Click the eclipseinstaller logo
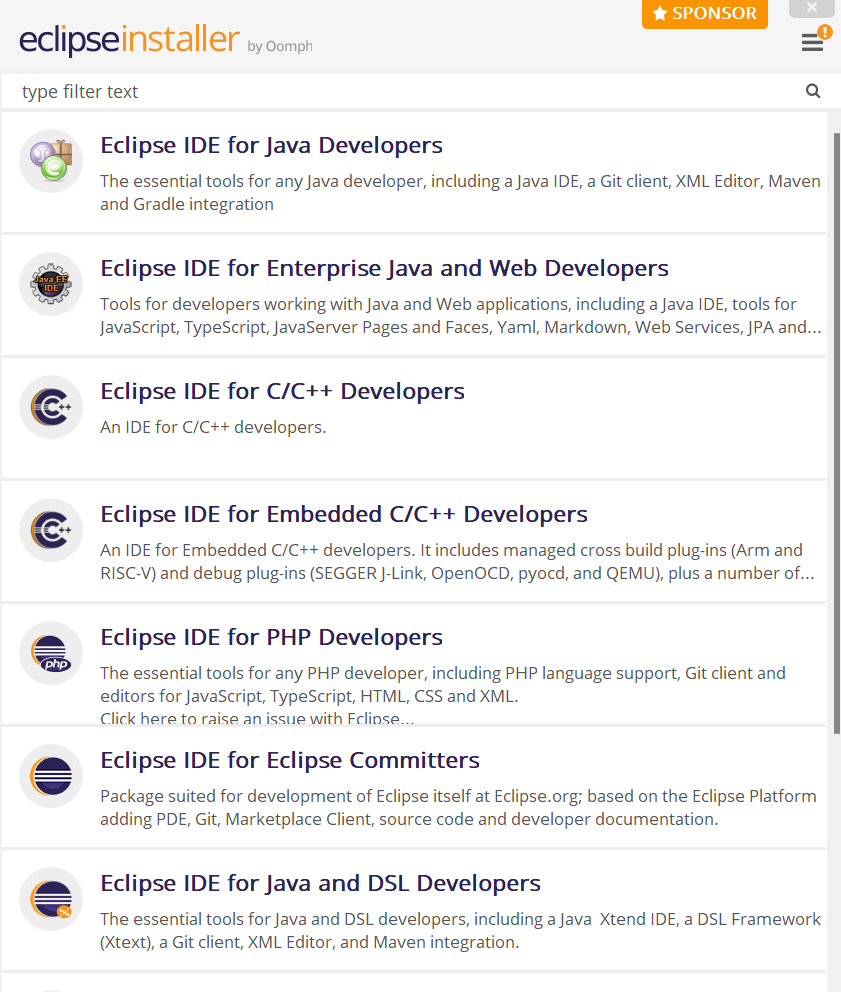This screenshot has height=992, width=841. (130, 39)
